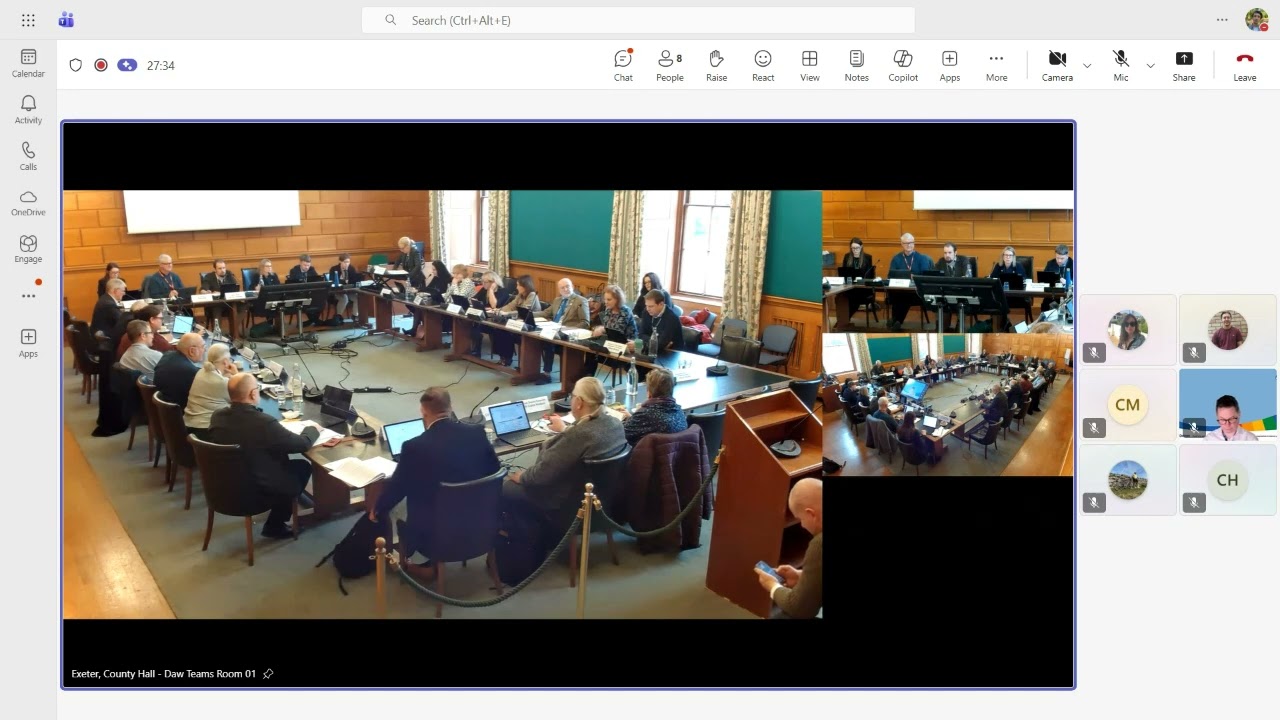Open the Apps store in sidebar
Image resolution: width=1280 pixels, height=720 pixels.
pyautogui.click(x=28, y=343)
